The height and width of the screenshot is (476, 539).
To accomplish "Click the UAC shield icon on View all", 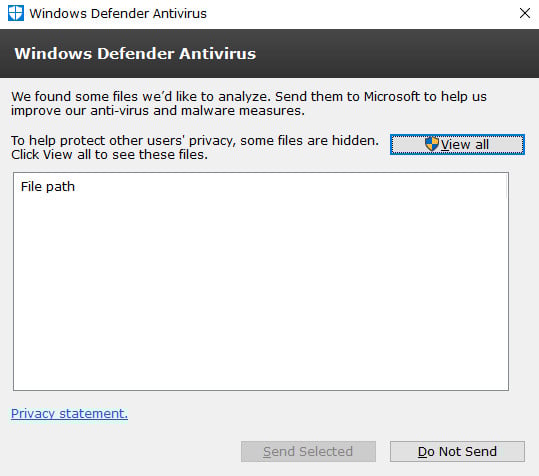I will click(x=432, y=144).
